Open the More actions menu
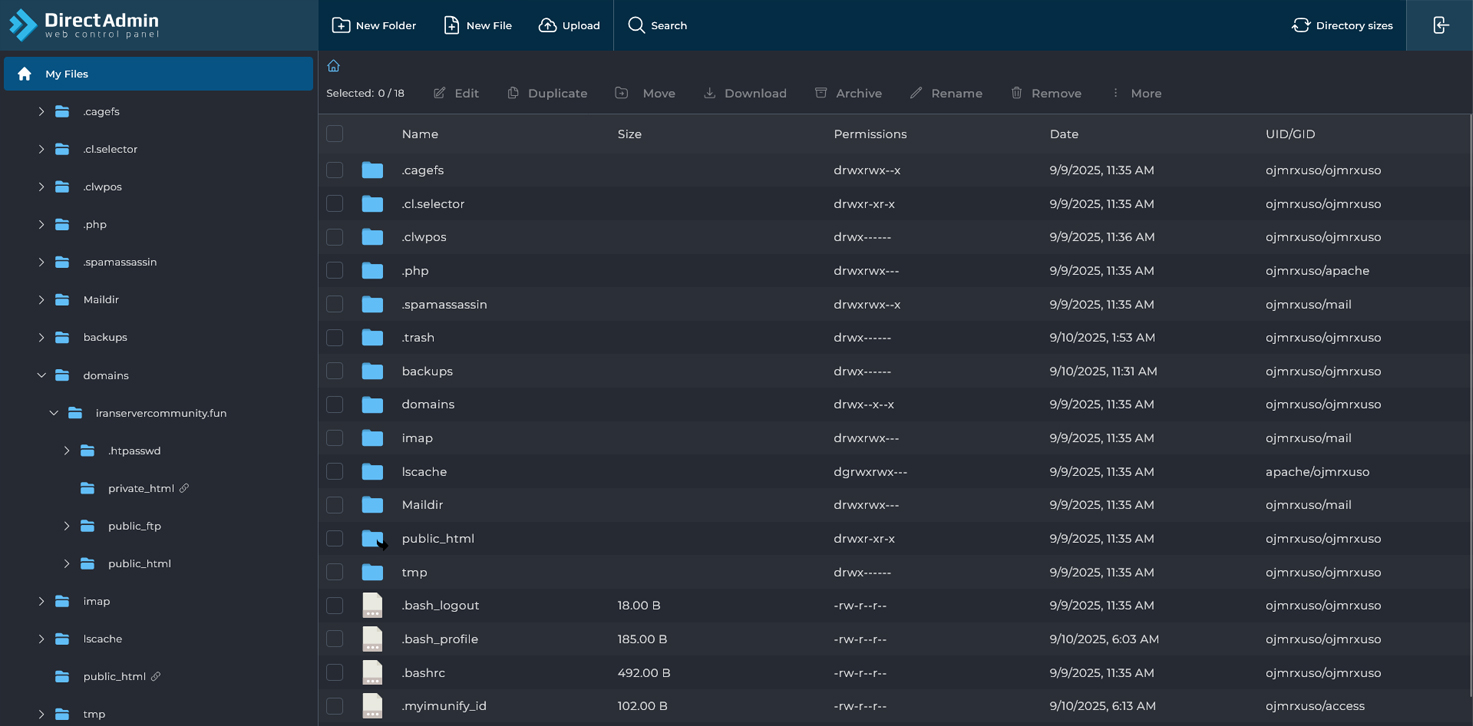The image size is (1473, 726). pyautogui.click(x=1135, y=93)
